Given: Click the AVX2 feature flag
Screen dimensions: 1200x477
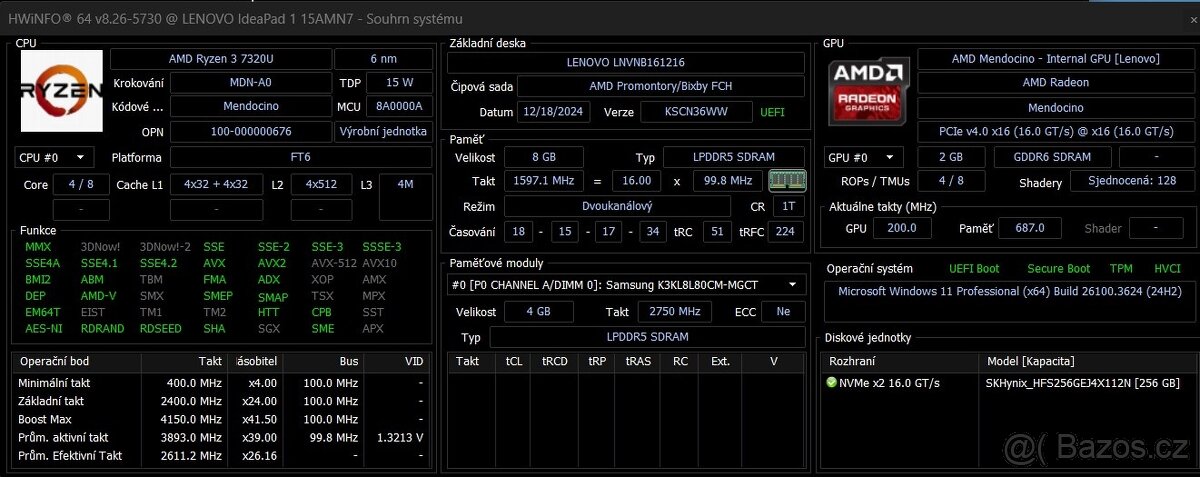Looking at the screenshot, I should point(272,263).
